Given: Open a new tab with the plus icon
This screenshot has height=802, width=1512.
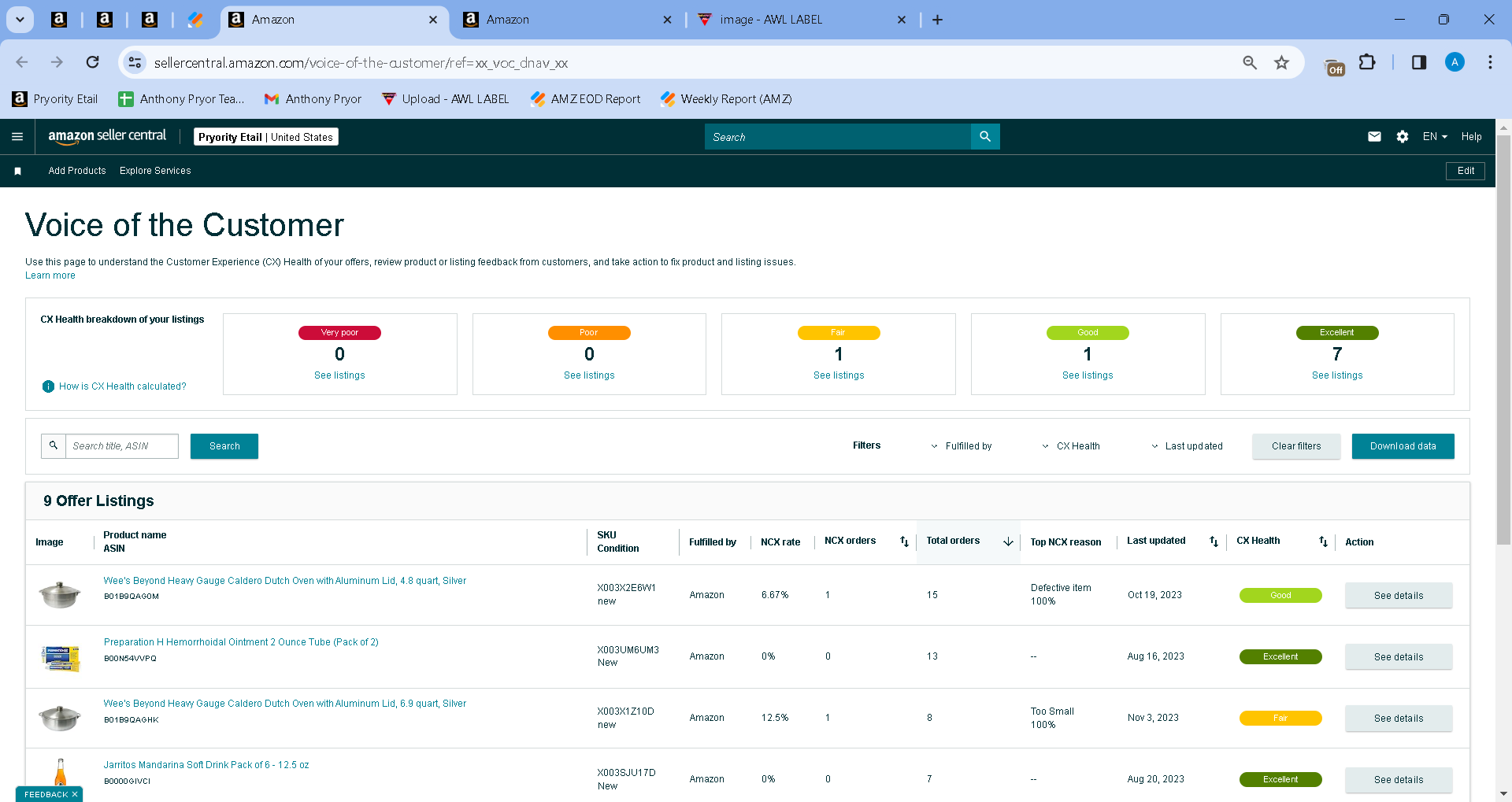Looking at the screenshot, I should (937, 20).
